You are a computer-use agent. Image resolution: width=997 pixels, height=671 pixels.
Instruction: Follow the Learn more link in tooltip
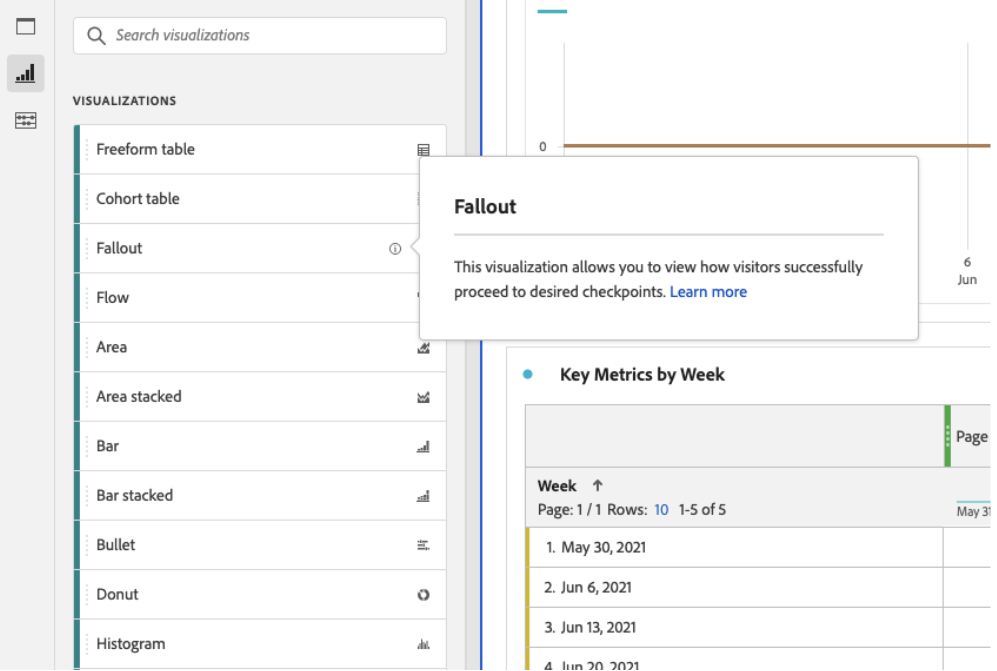click(708, 292)
